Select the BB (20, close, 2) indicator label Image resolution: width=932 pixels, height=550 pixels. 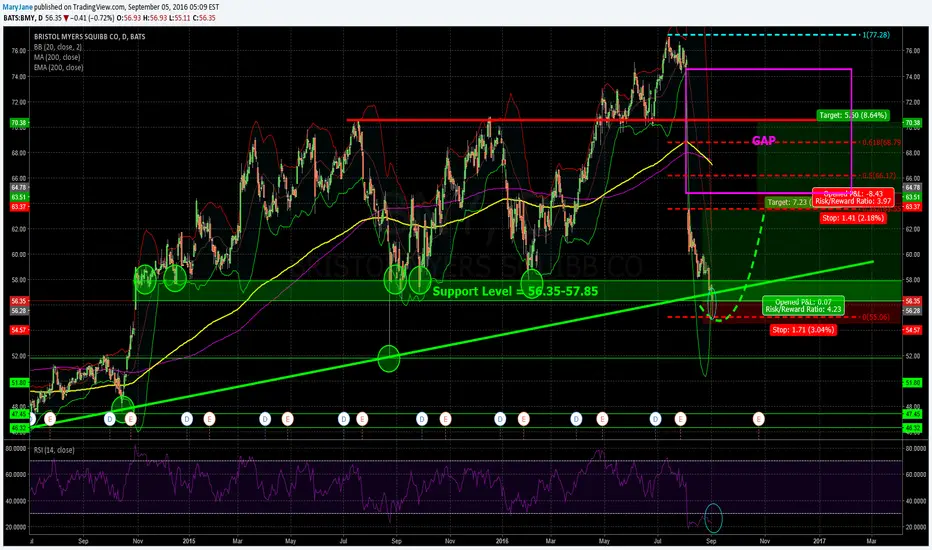(x=58, y=46)
